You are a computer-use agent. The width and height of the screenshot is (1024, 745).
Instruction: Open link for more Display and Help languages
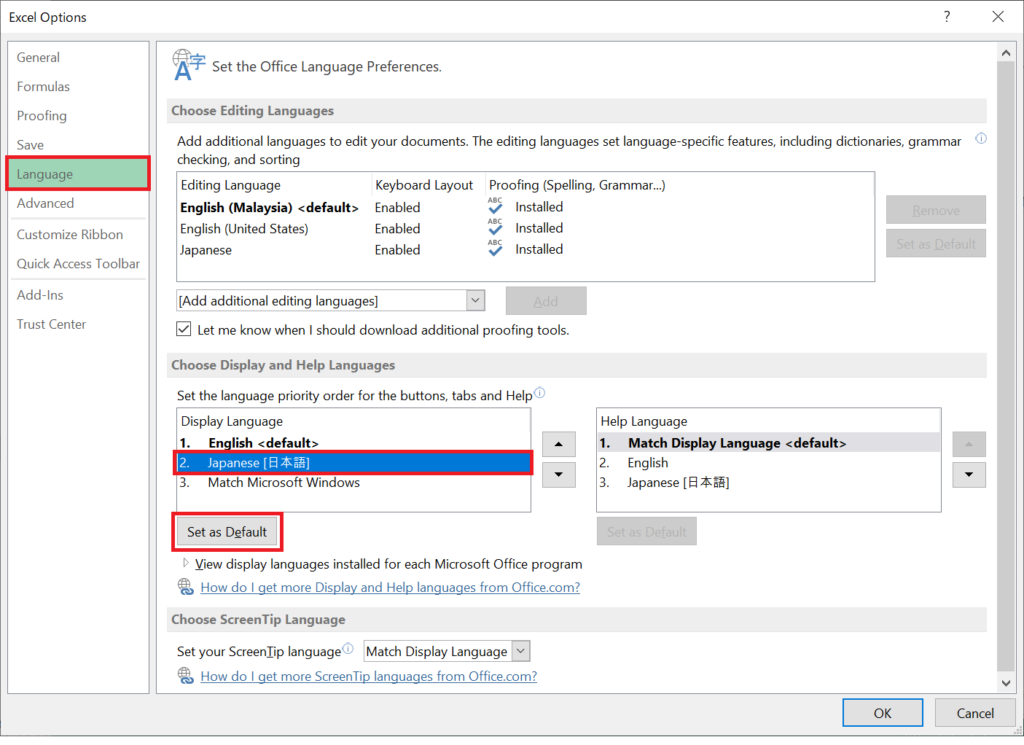pos(390,587)
